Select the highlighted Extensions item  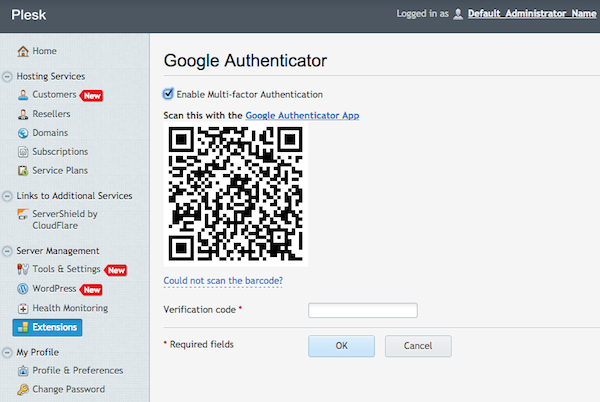(x=47, y=328)
